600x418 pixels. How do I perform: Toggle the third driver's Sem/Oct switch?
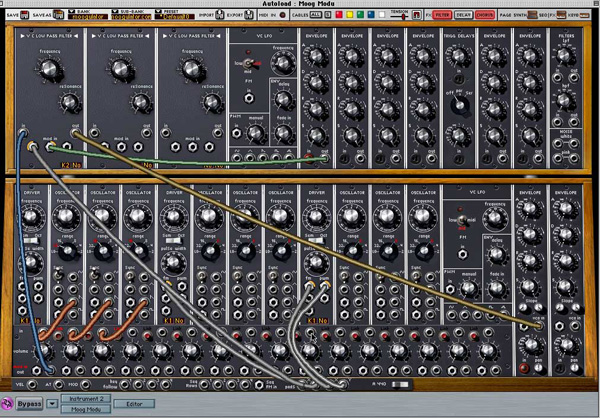pyautogui.click(x=317, y=240)
